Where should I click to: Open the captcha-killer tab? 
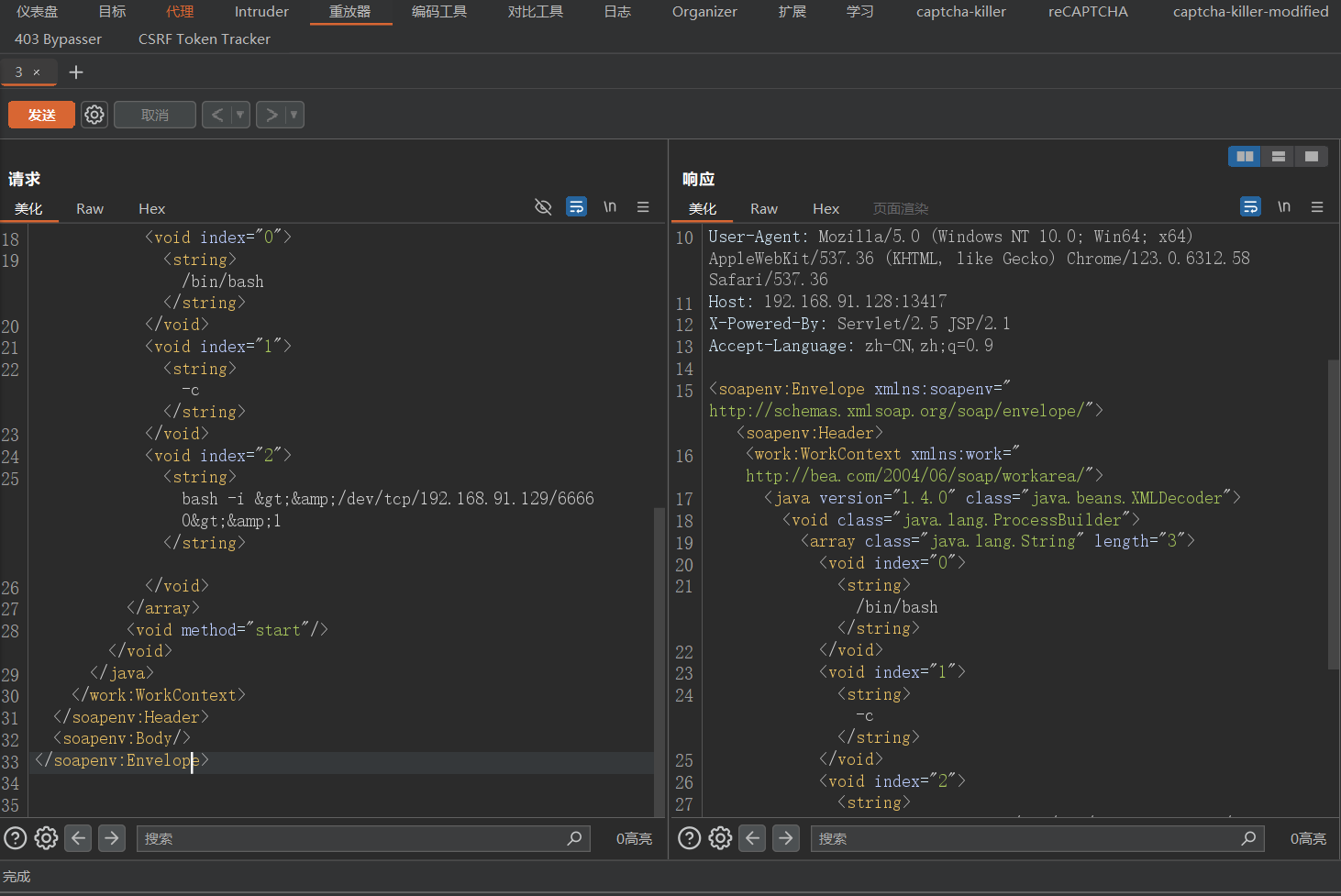[x=961, y=12]
